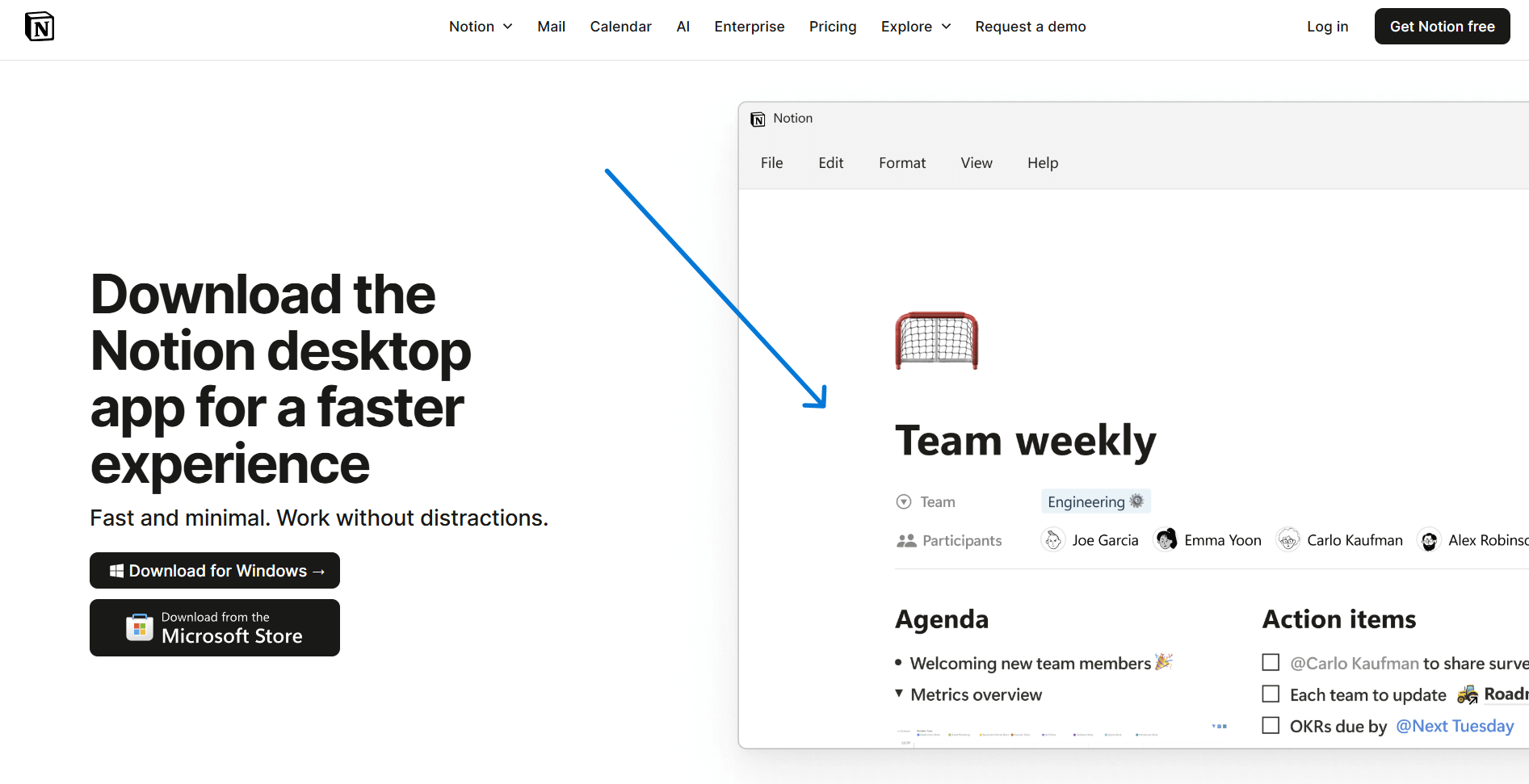This screenshot has height=784, width=1529.
Task: Click the Notion logo in the header
Action: click(40, 27)
